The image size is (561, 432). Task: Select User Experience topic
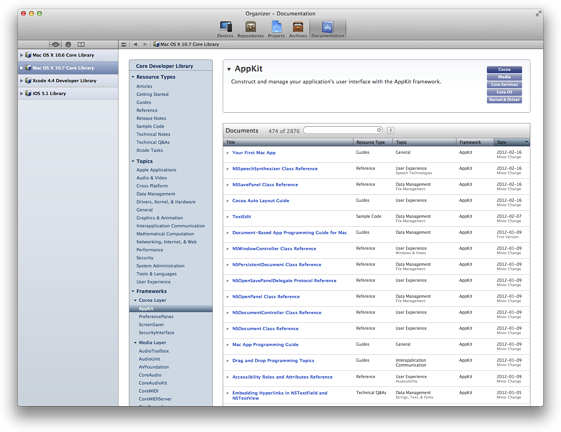[x=153, y=282]
